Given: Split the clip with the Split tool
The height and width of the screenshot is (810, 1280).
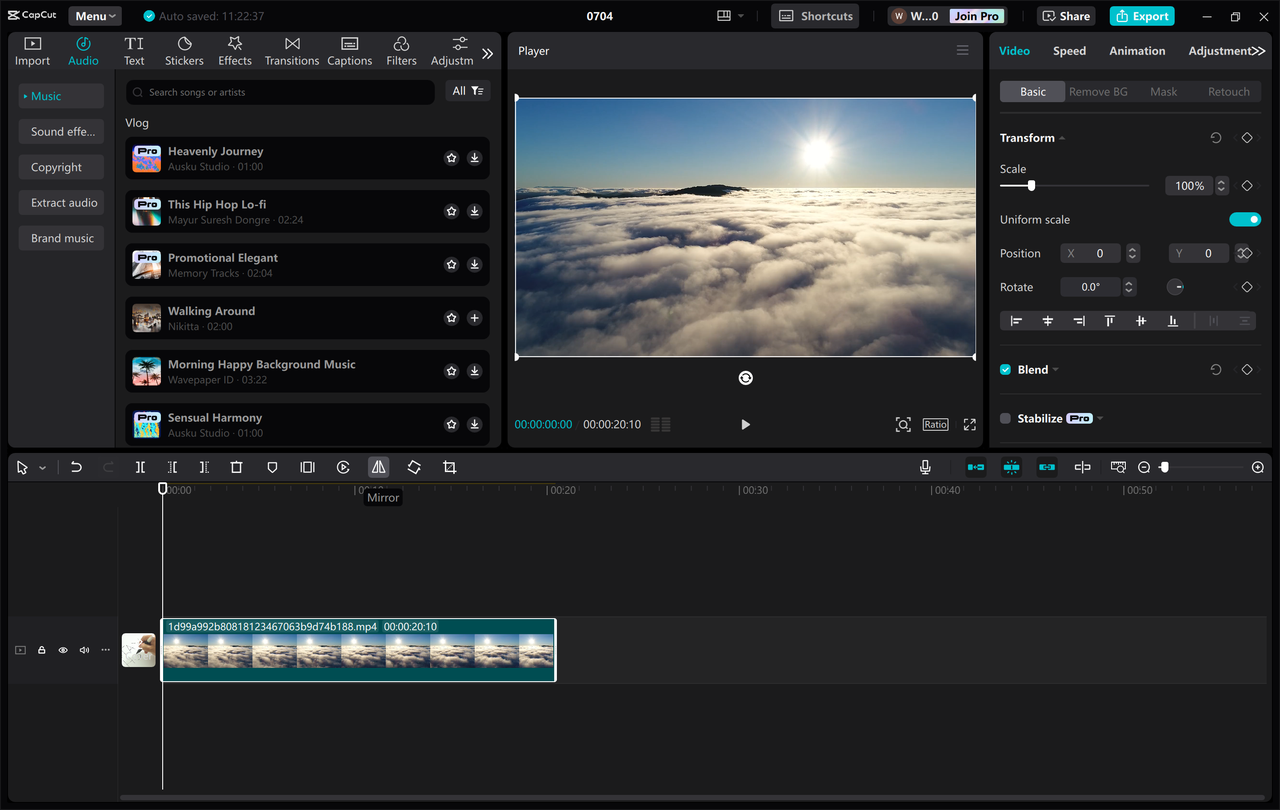Looking at the screenshot, I should pos(140,466).
